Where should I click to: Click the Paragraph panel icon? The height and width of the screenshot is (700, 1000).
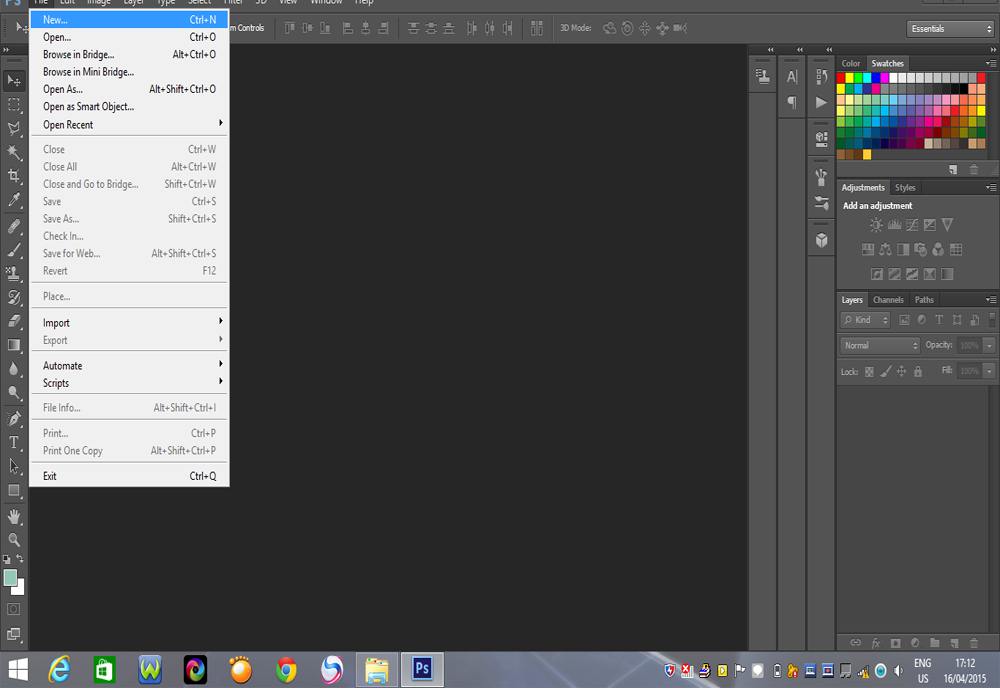tap(792, 102)
